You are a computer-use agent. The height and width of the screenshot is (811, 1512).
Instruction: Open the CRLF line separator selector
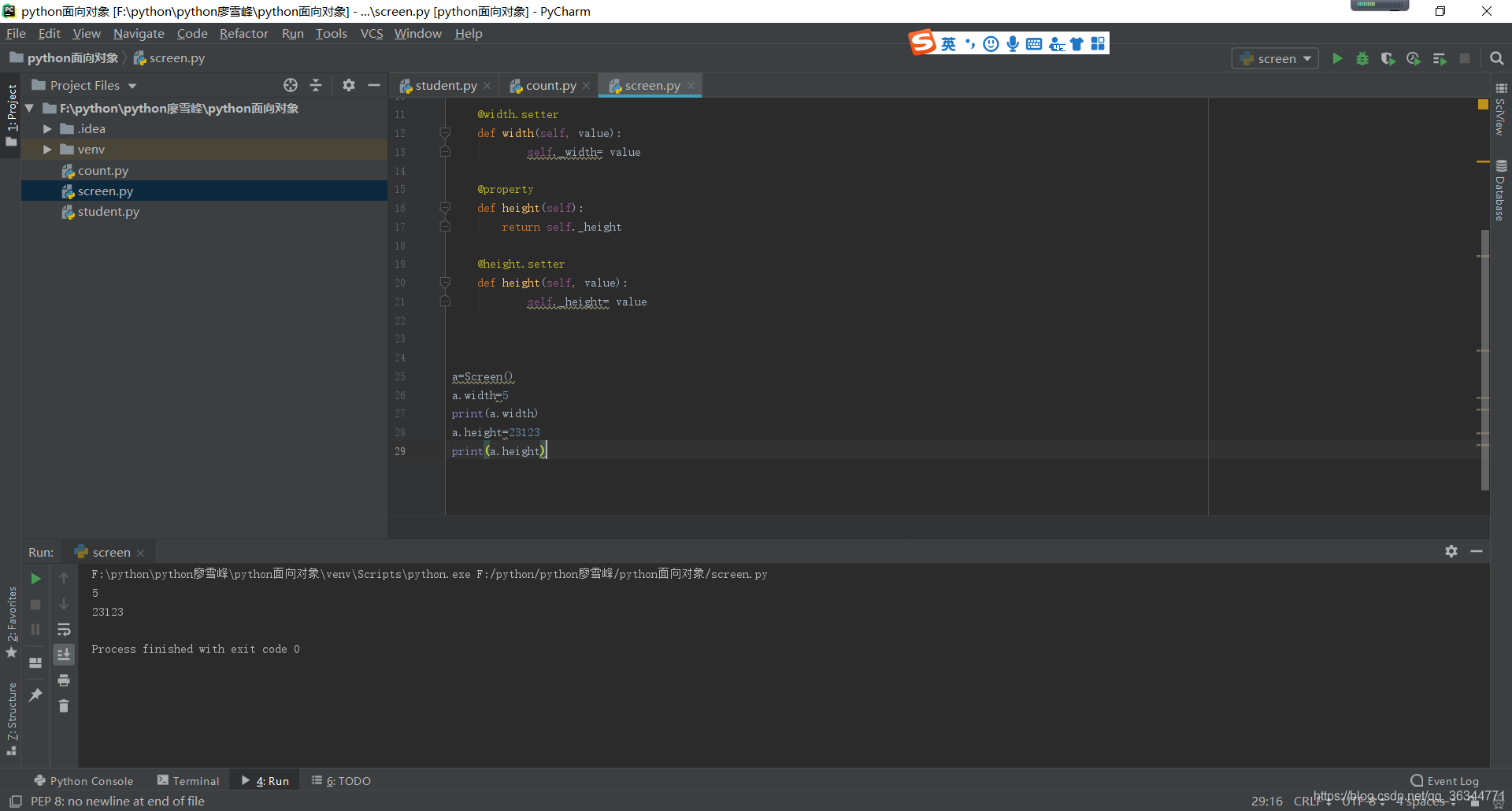click(1310, 802)
